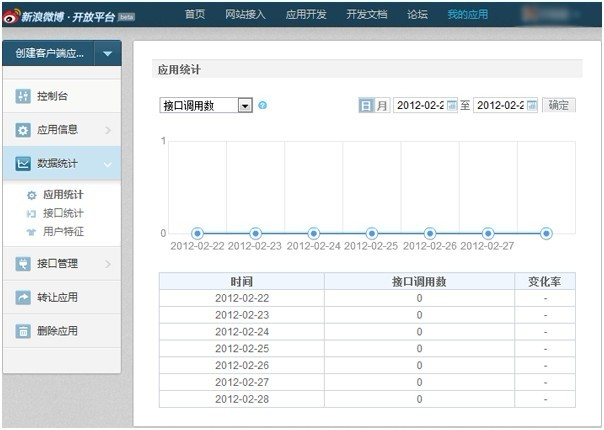Open the 开发文档 top navigation item
This screenshot has height=430, width=604.
click(x=364, y=14)
